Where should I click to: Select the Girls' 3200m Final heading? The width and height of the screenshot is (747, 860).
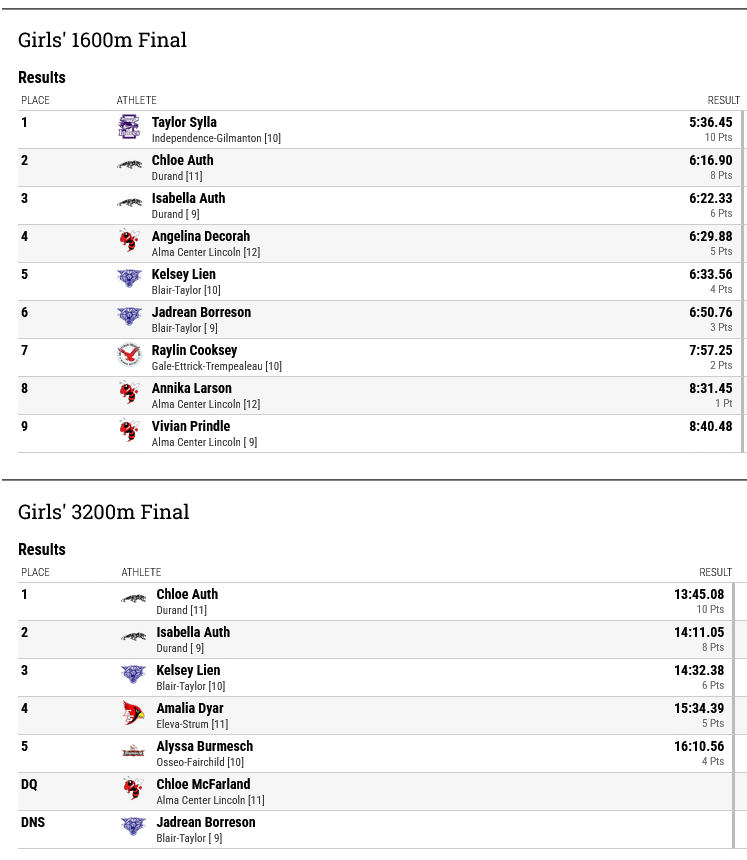click(x=104, y=512)
